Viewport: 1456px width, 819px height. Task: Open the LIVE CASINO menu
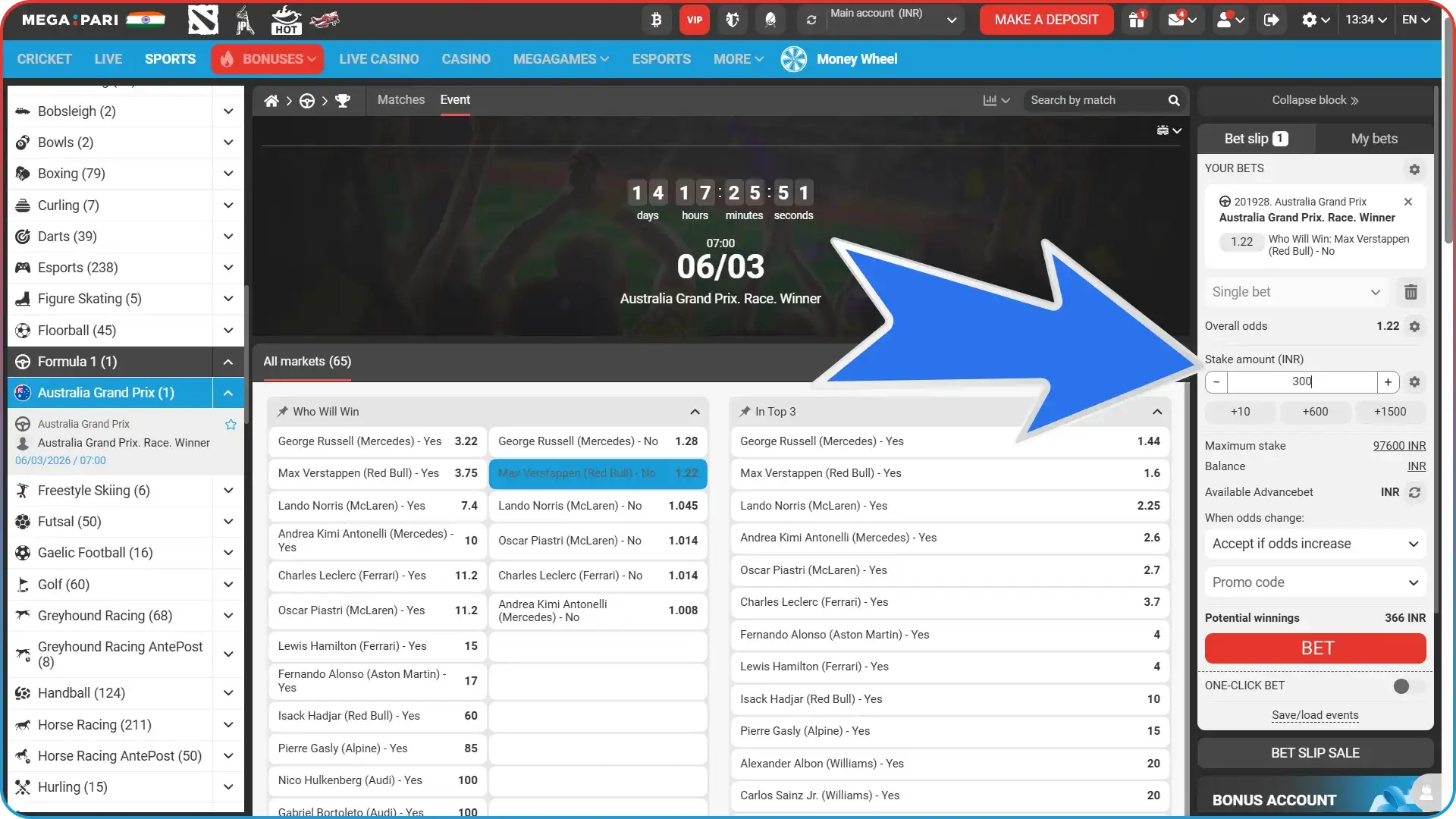tap(378, 59)
